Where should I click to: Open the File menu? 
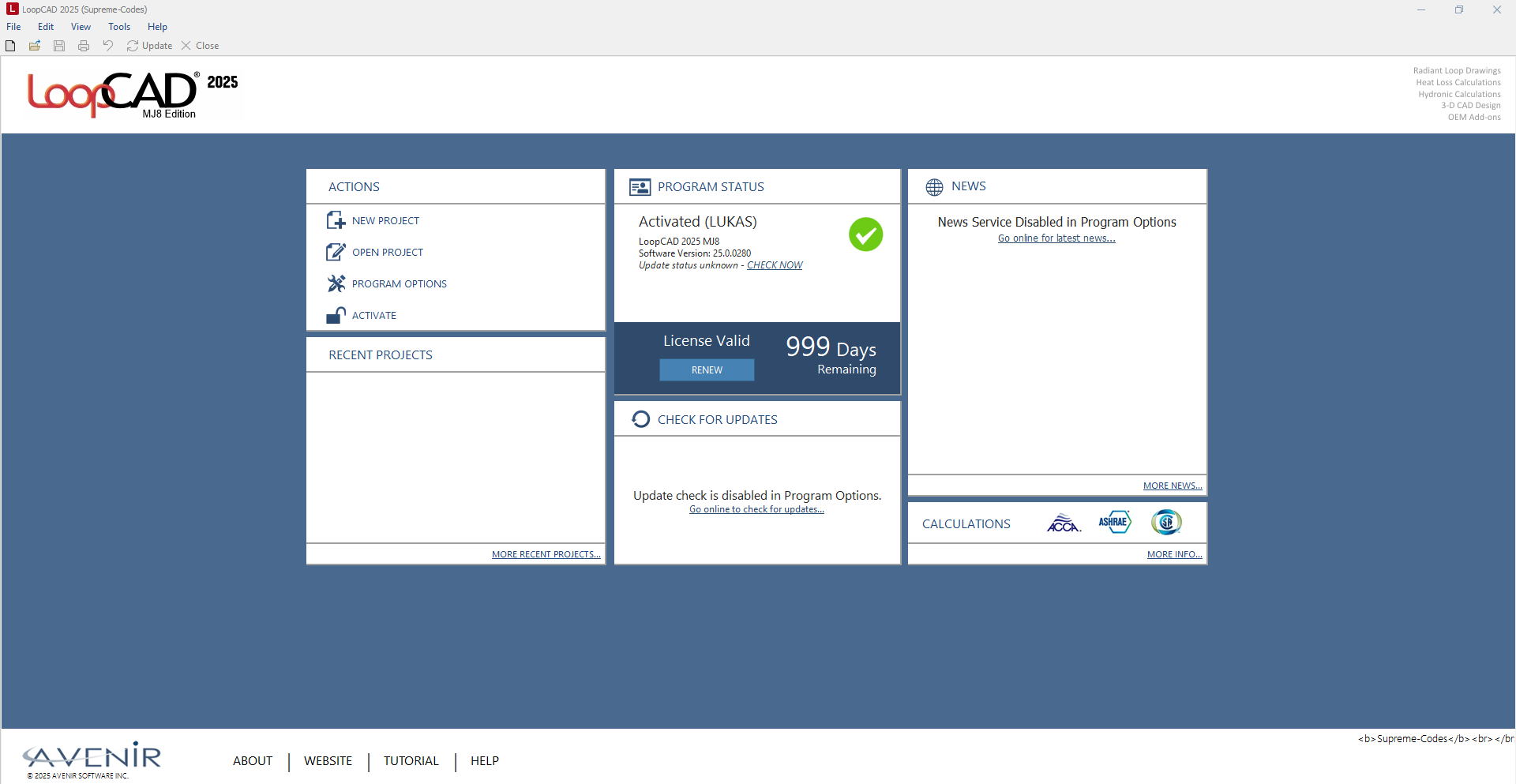(x=13, y=27)
